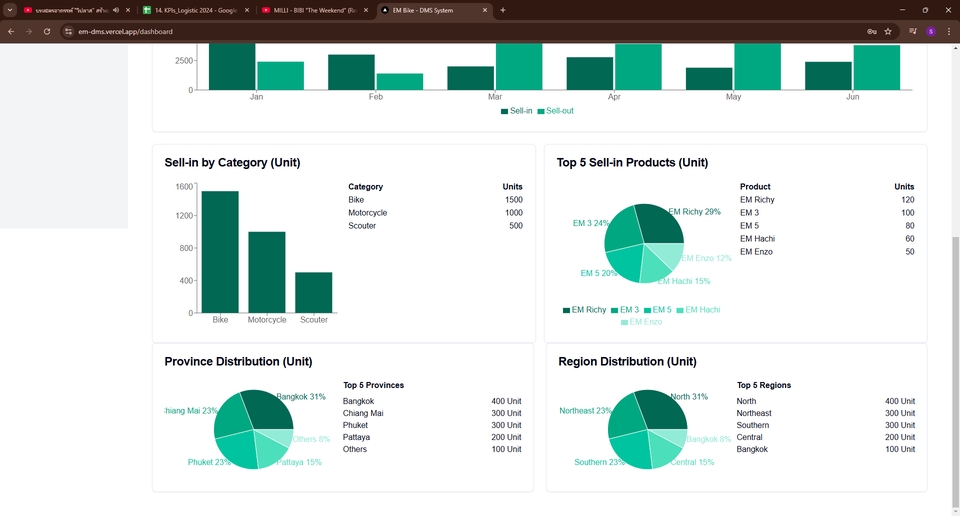The image size is (960, 516).
Task: Open the saved passwords key icon
Action: (x=872, y=31)
